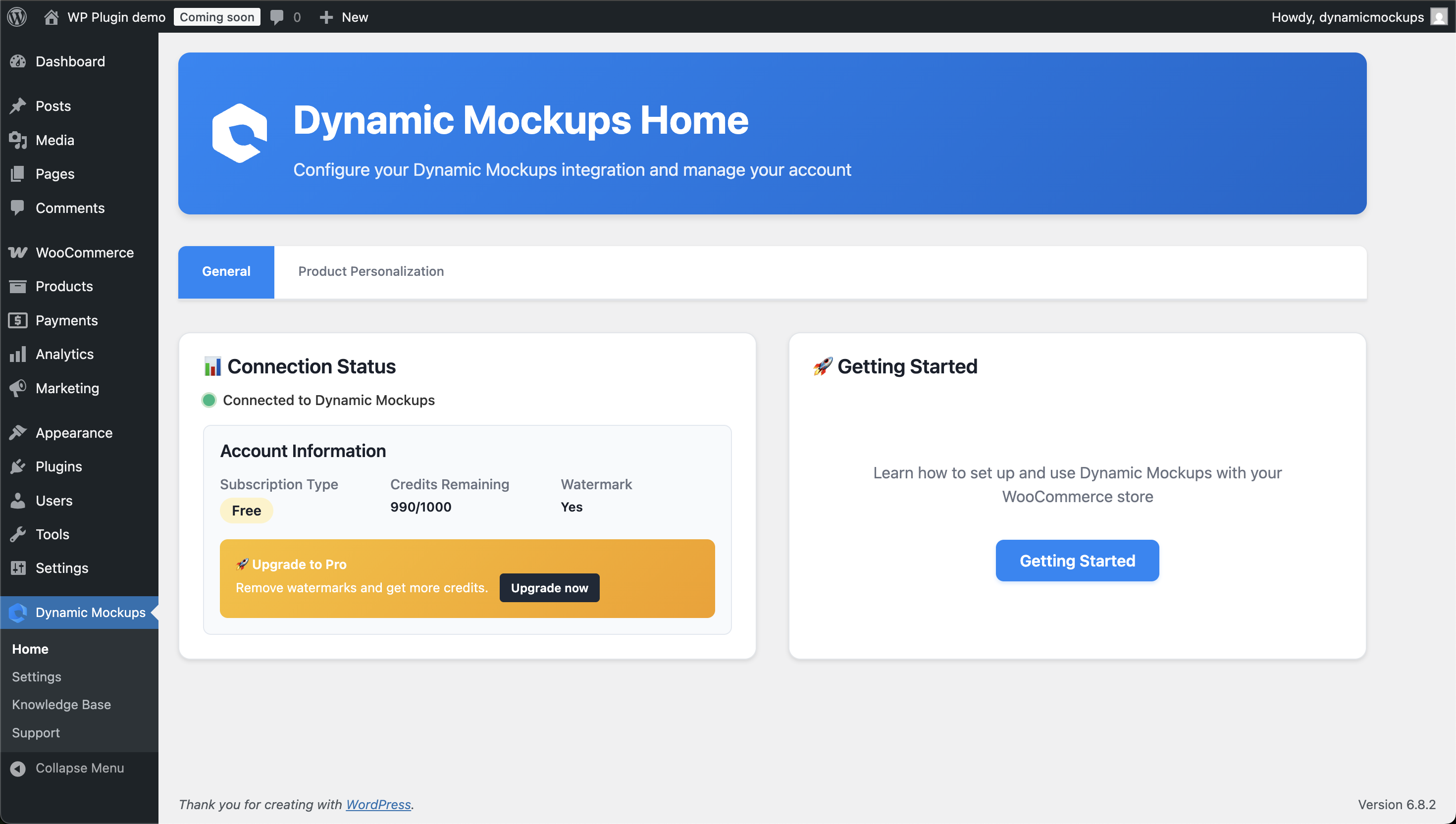This screenshot has height=824, width=1456.
Task: Open the Tools wrench icon
Action: 17,534
